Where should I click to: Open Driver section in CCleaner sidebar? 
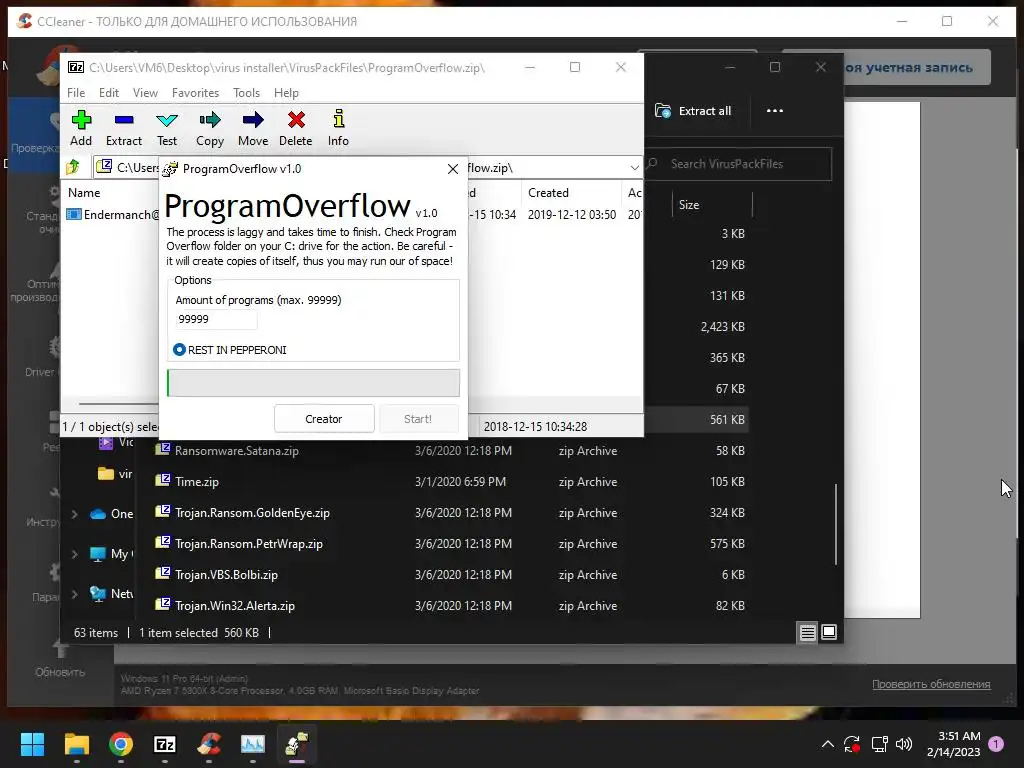[40, 358]
